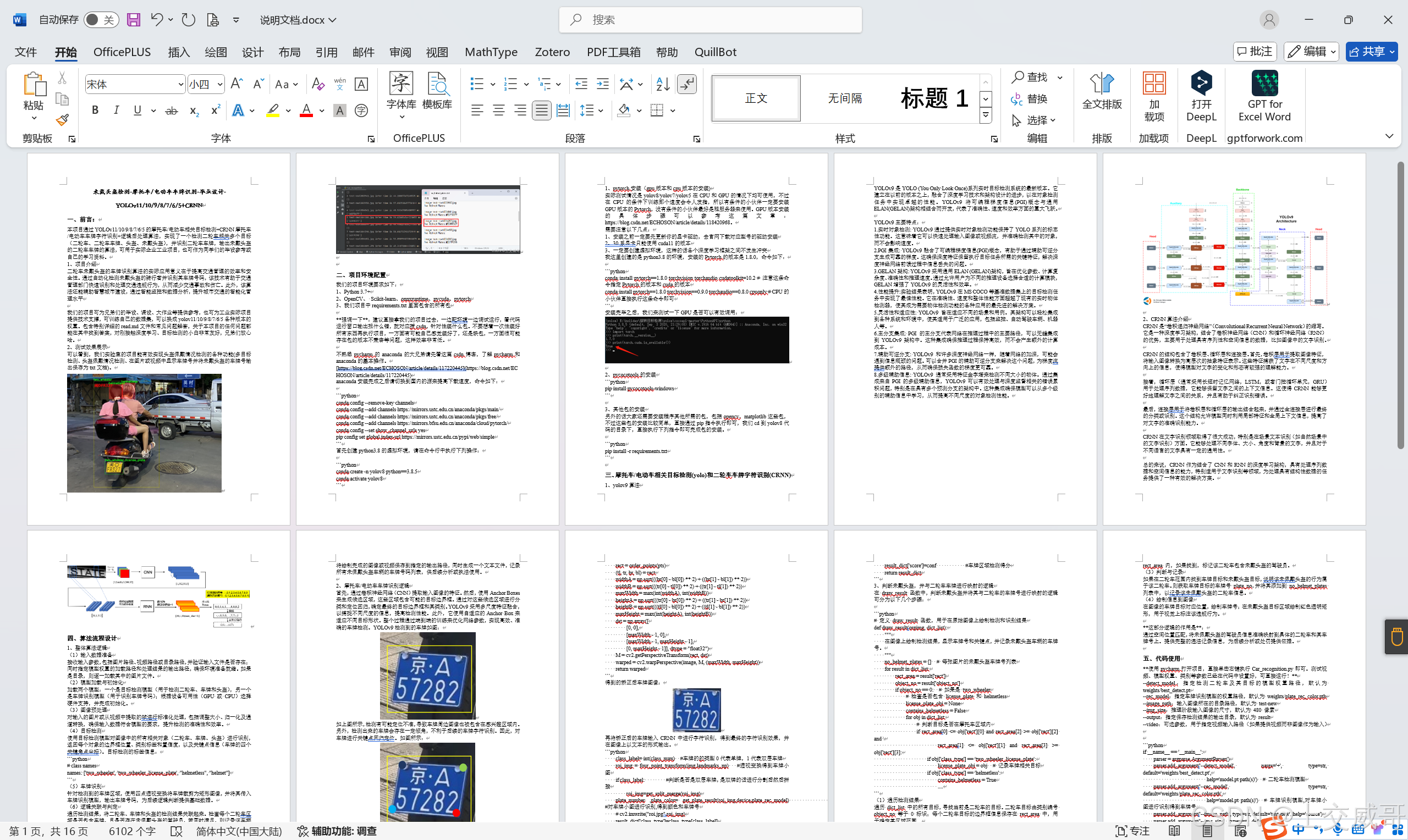Click the Format Painter brush icon
The width and height of the screenshot is (1408, 840).
click(x=62, y=120)
